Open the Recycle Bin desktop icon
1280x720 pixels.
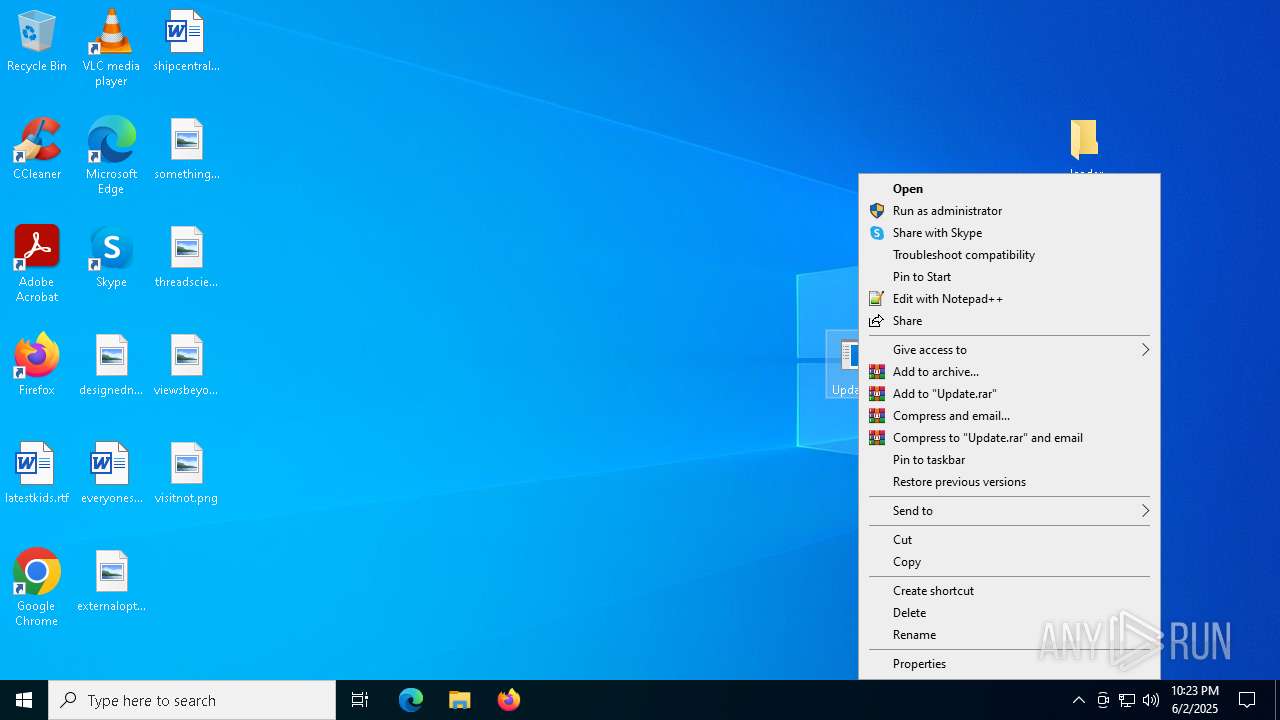[x=37, y=42]
